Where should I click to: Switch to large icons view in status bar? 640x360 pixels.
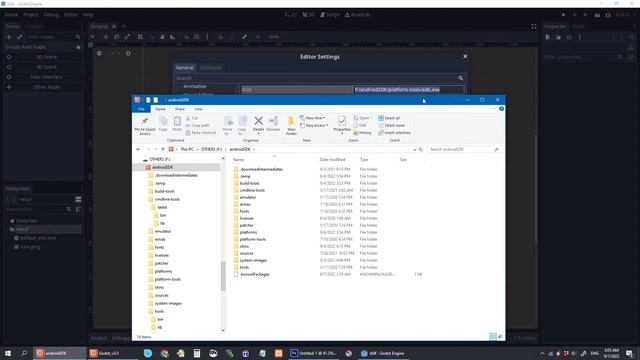tap(500, 336)
